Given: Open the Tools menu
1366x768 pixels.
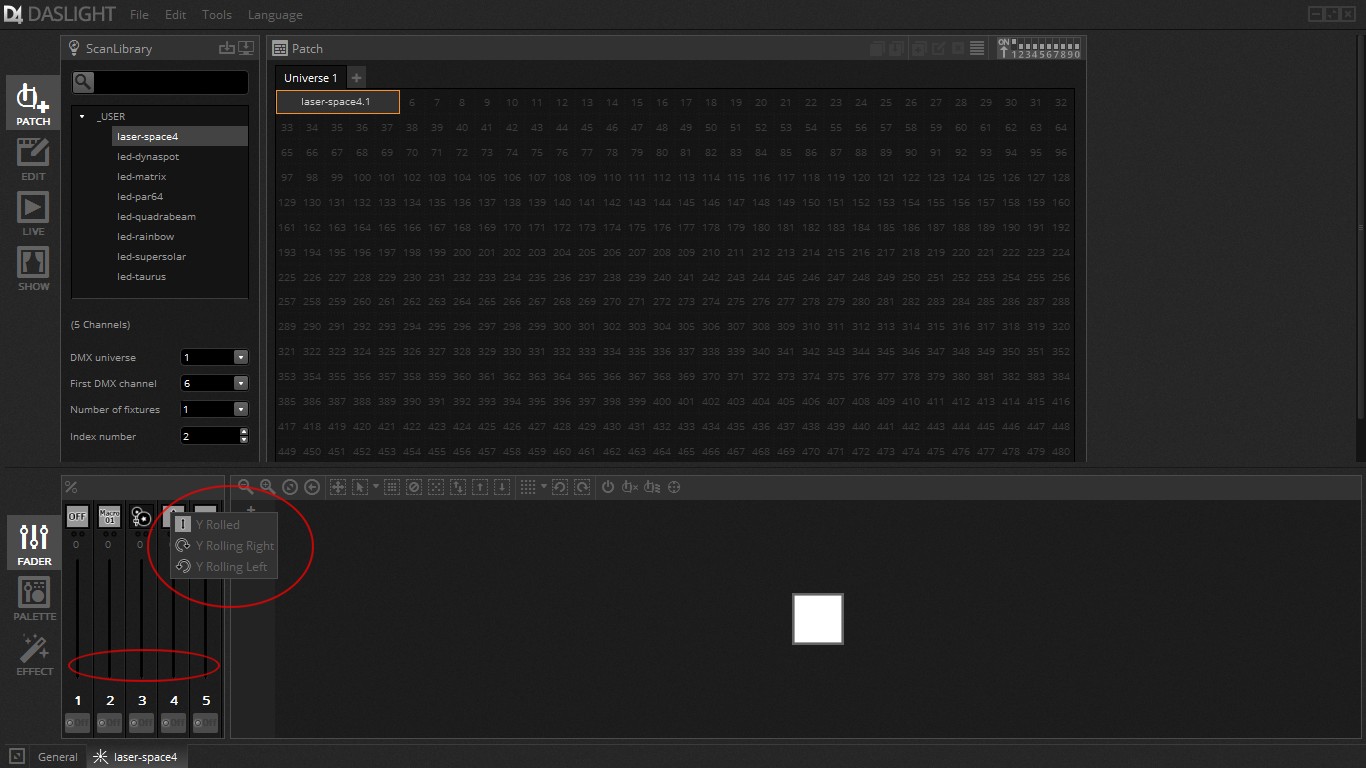Looking at the screenshot, I should pos(217,15).
